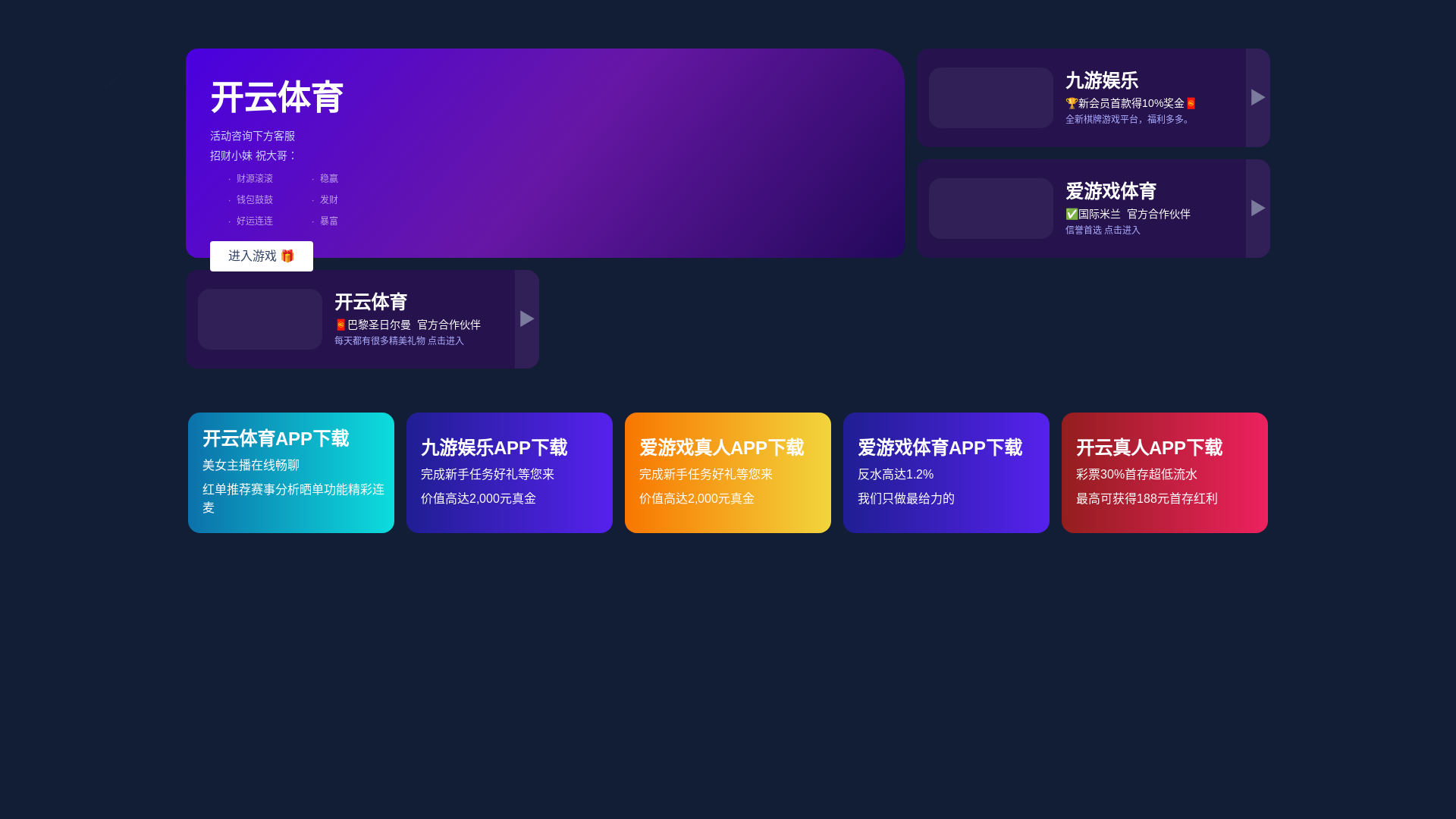Screen dimensions: 1456x819
Task: Open the play arrow on small 开云体育 card
Action: (527, 319)
